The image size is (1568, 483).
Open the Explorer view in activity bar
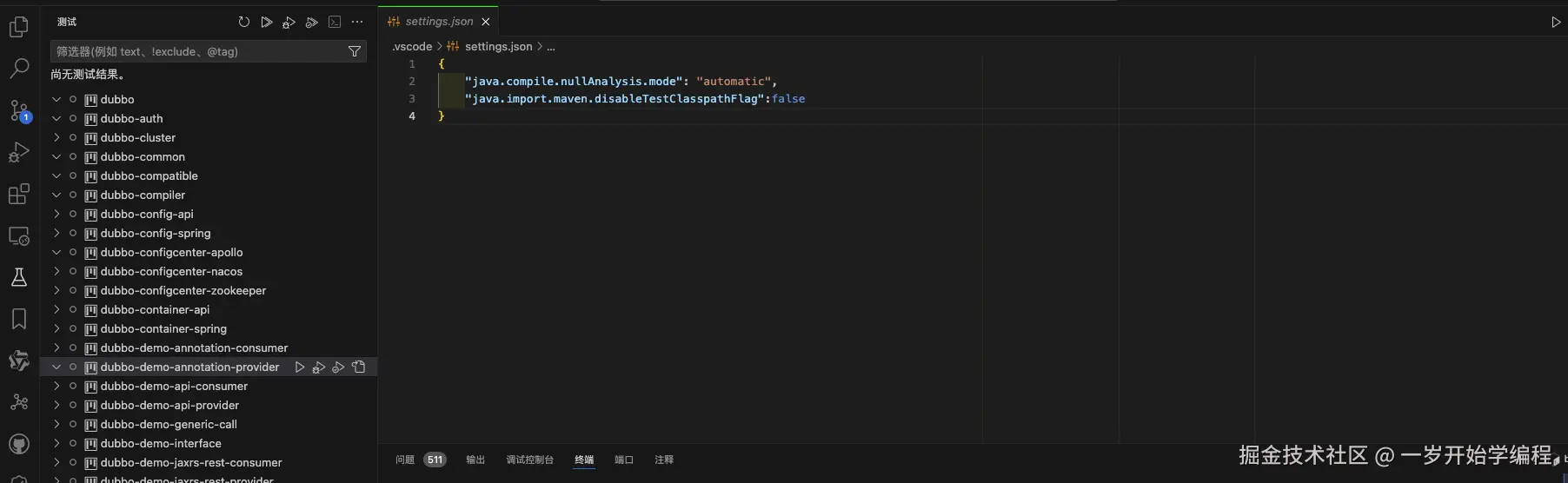click(x=18, y=28)
